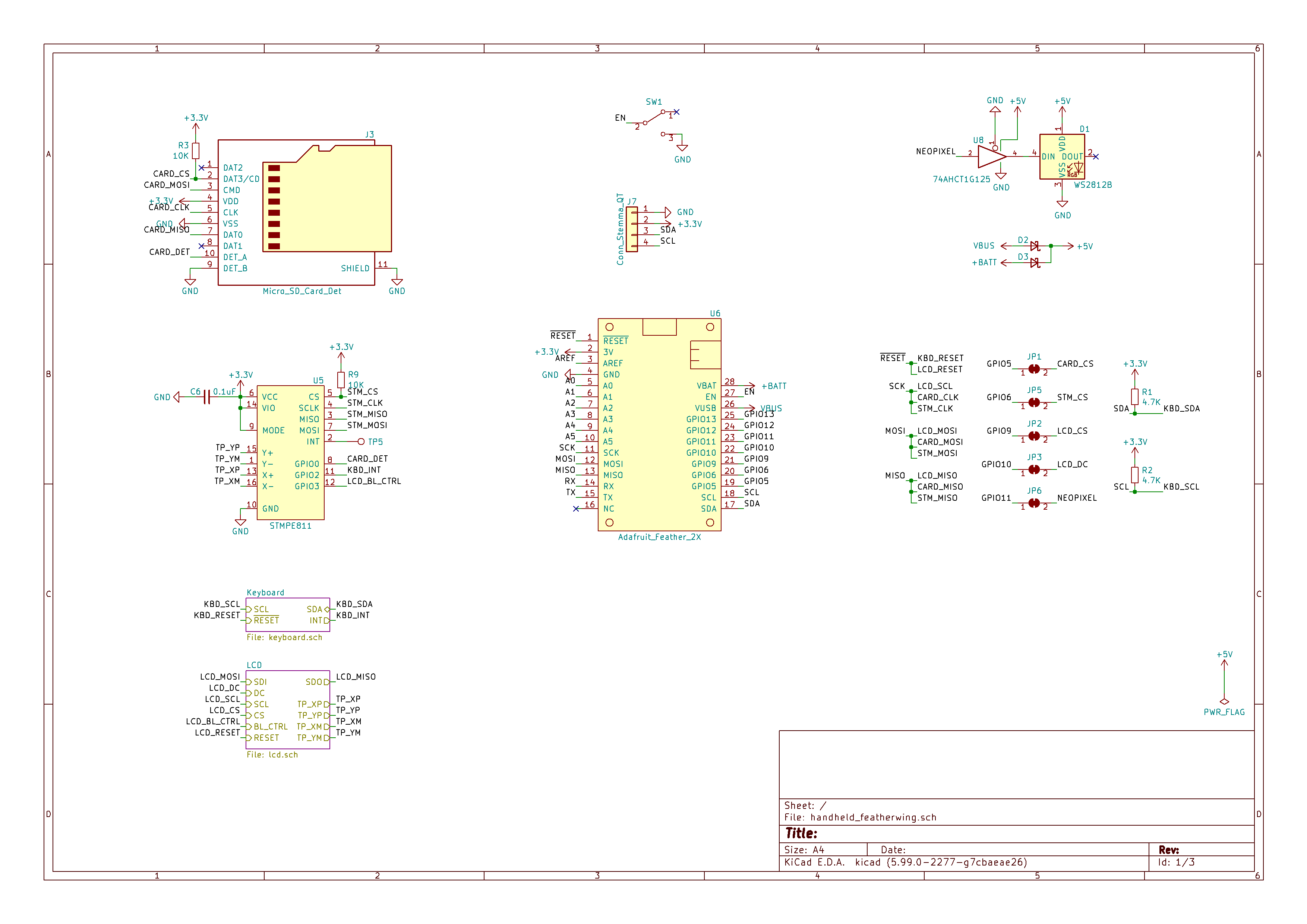Select the U5 STMPE811 chip symbol
This screenshot has height=924, width=1307.
(290, 453)
